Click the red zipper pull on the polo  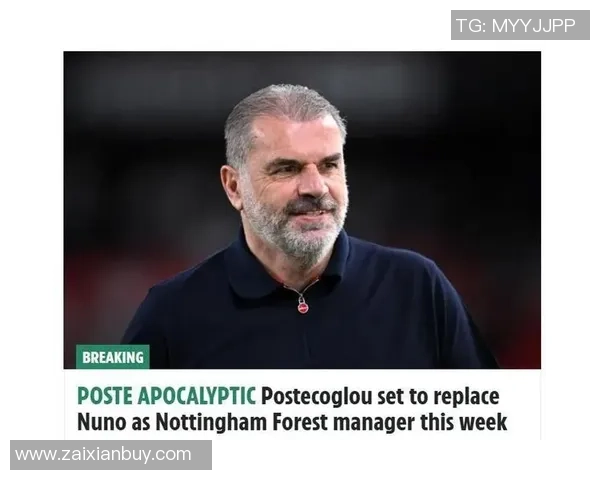coord(303,306)
